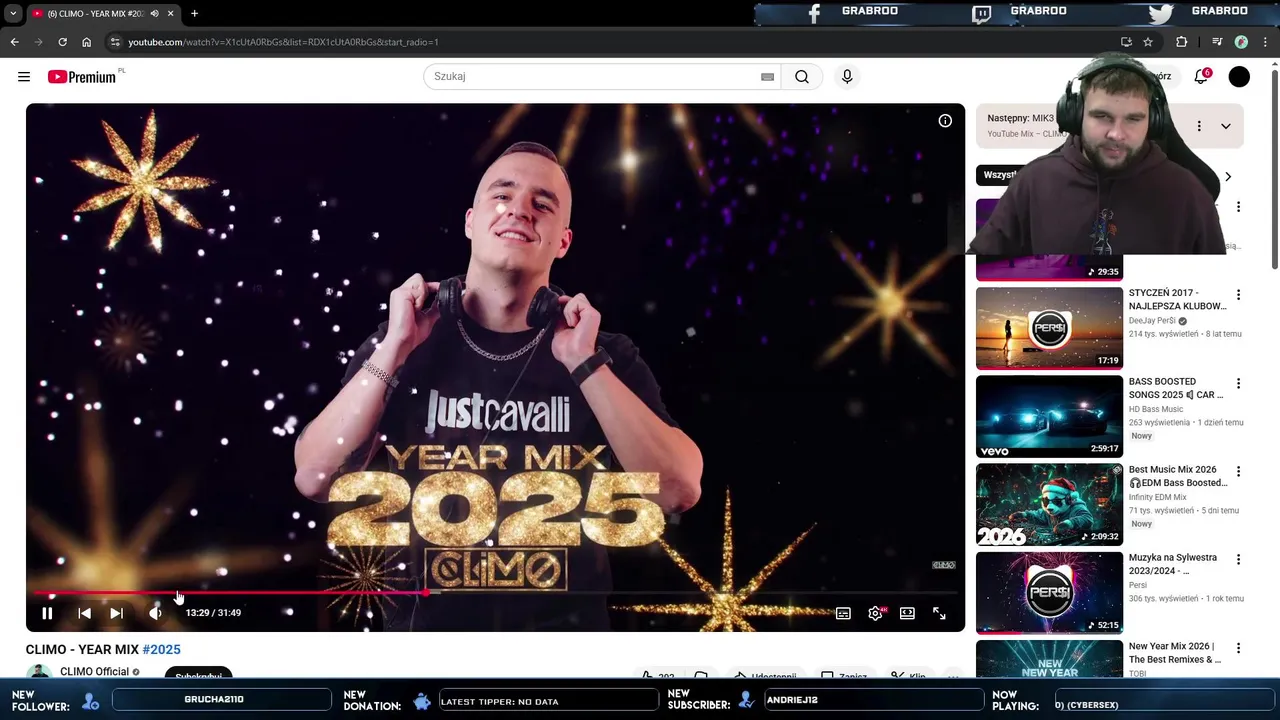1280x720 pixels.
Task: Open the CLIMO Official channel name
Action: [x=94, y=672]
